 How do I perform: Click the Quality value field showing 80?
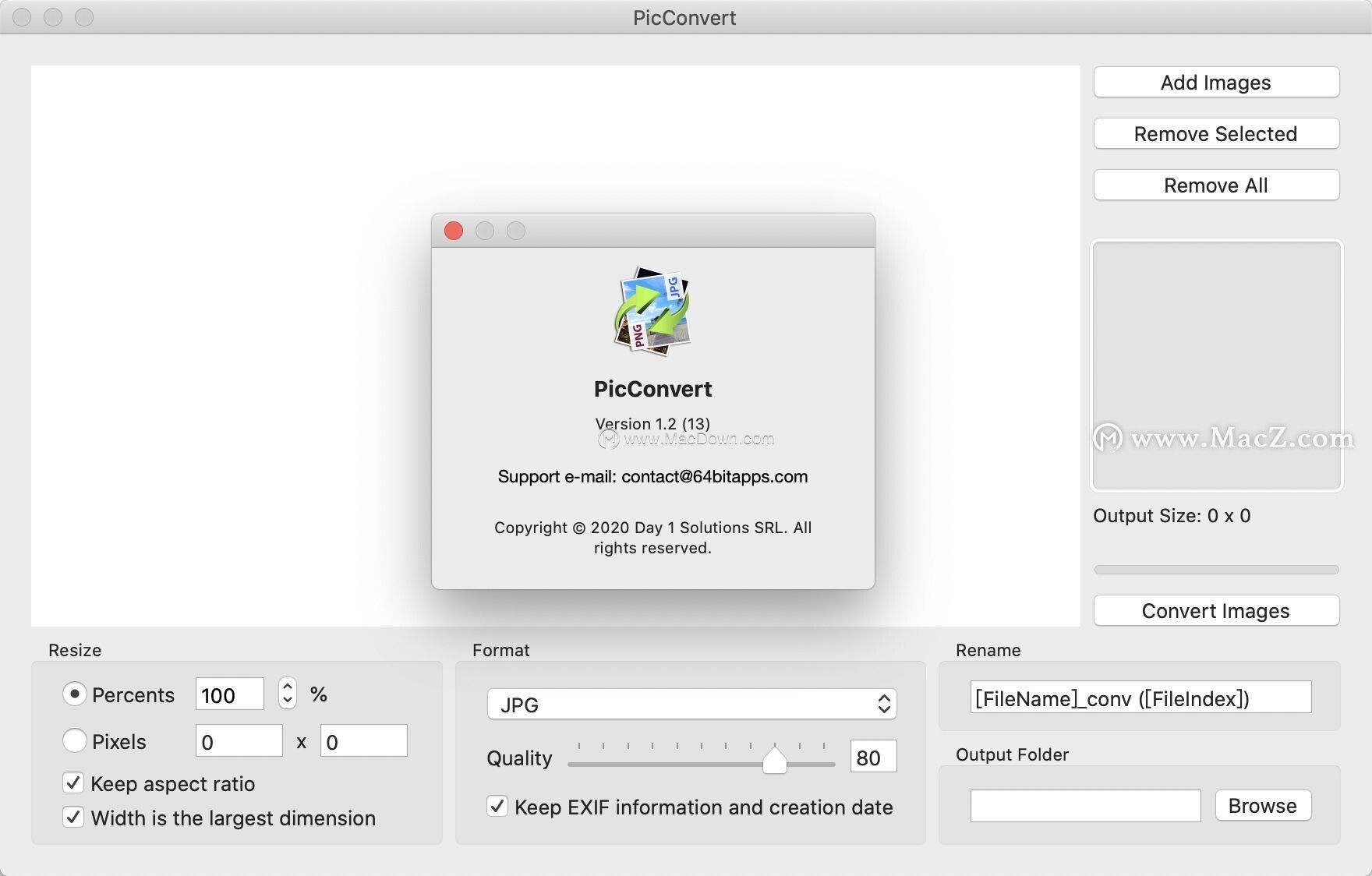(874, 756)
